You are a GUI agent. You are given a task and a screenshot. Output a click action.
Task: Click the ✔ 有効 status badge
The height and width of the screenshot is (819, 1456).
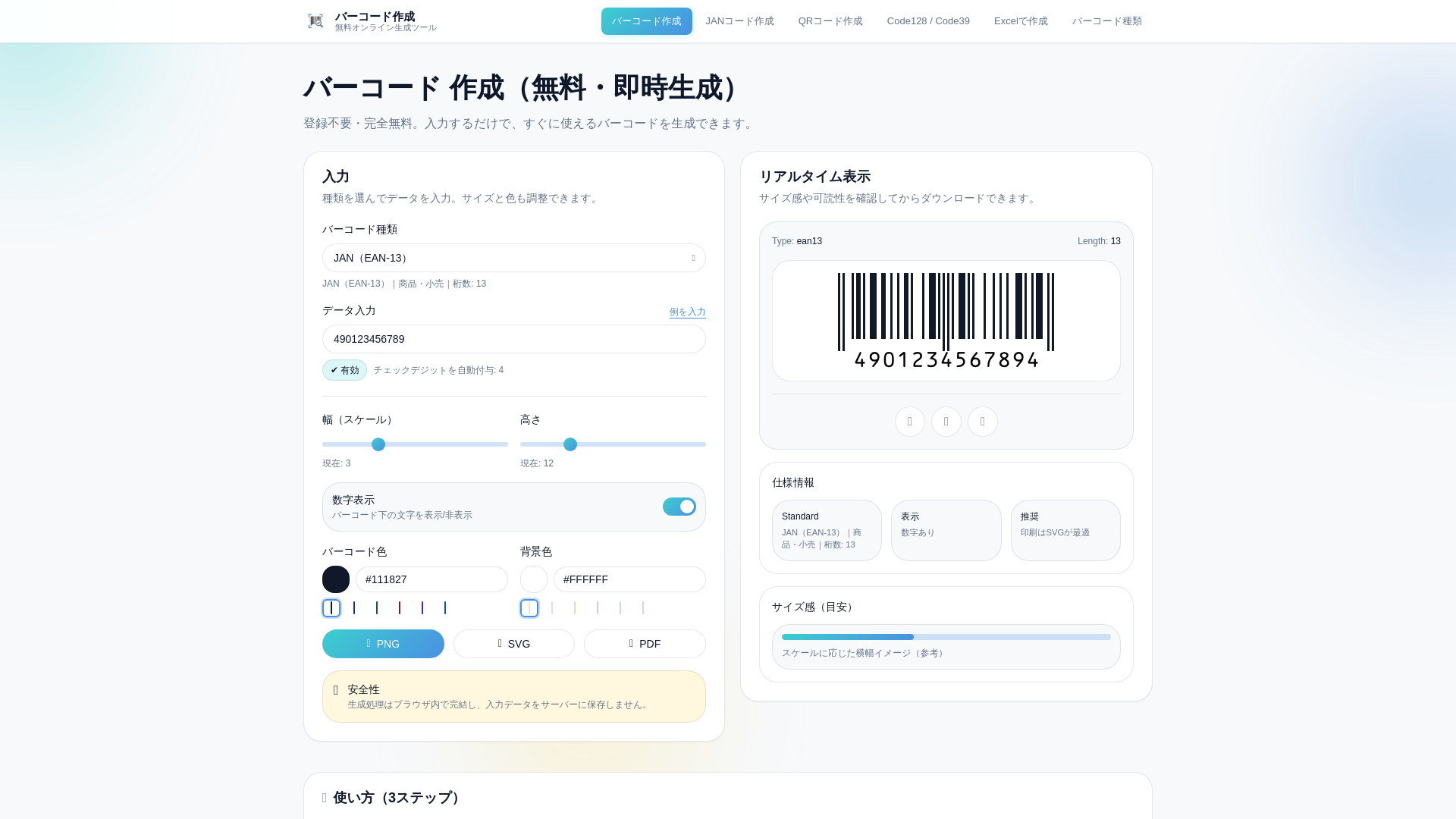click(344, 370)
